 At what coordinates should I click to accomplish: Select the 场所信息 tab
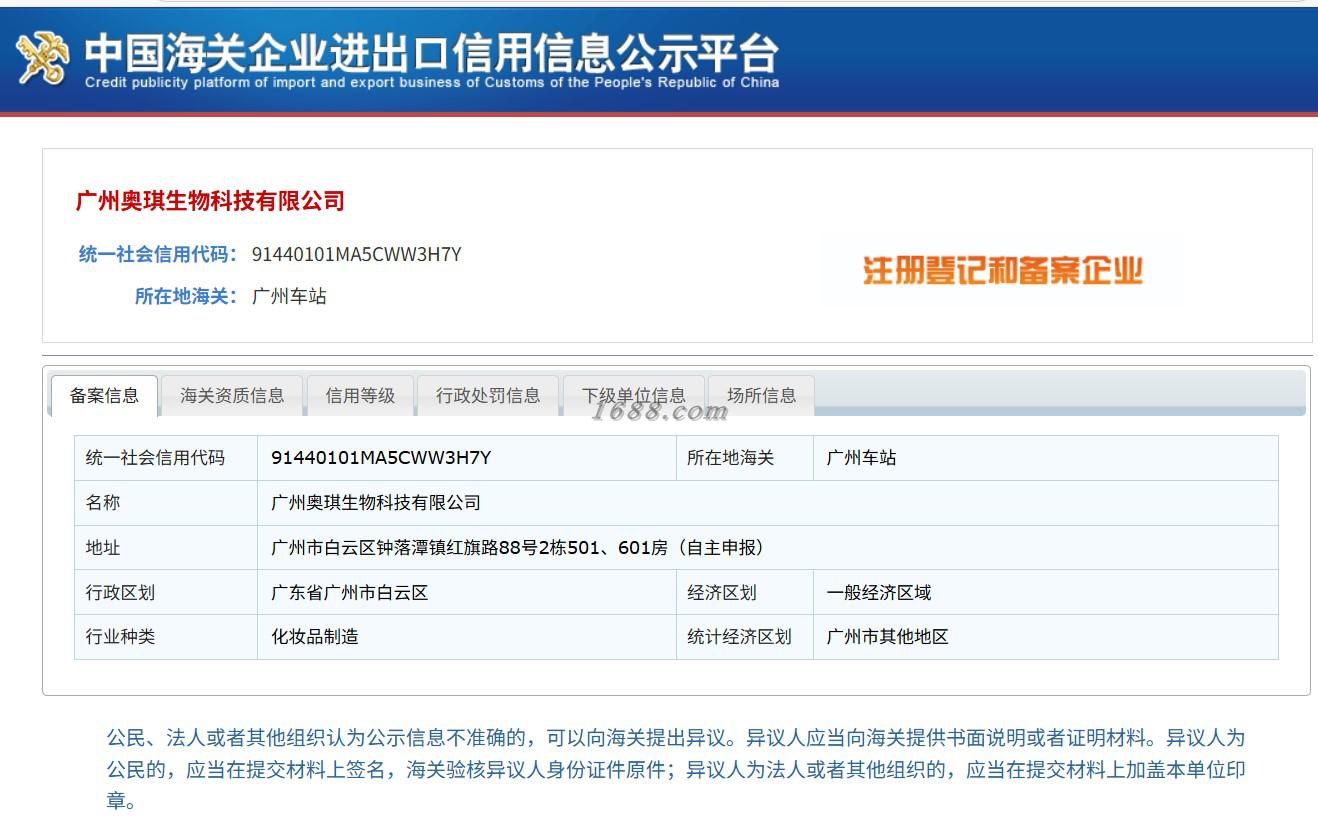(762, 396)
